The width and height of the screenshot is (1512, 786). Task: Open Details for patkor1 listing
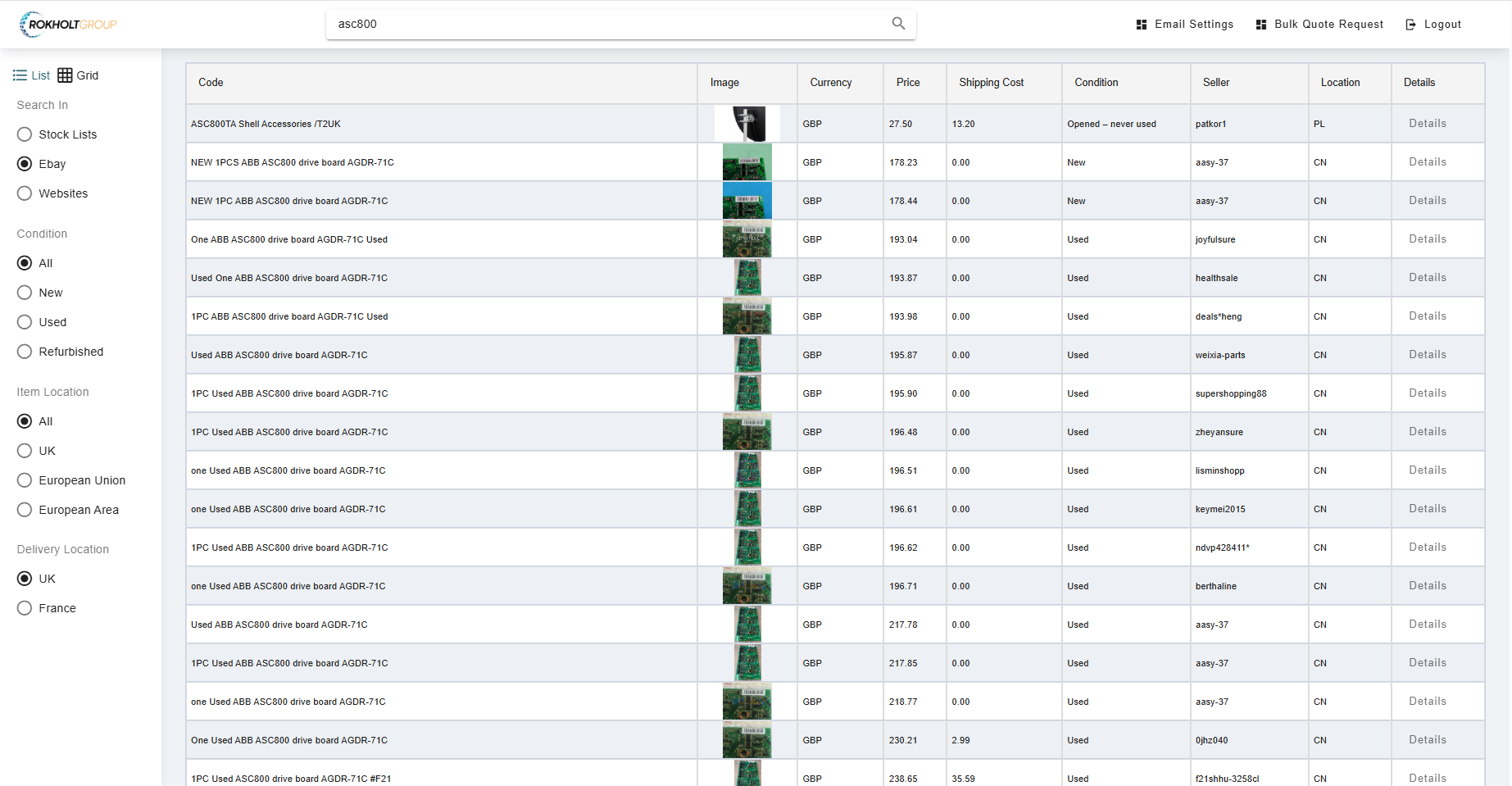pyautogui.click(x=1427, y=124)
